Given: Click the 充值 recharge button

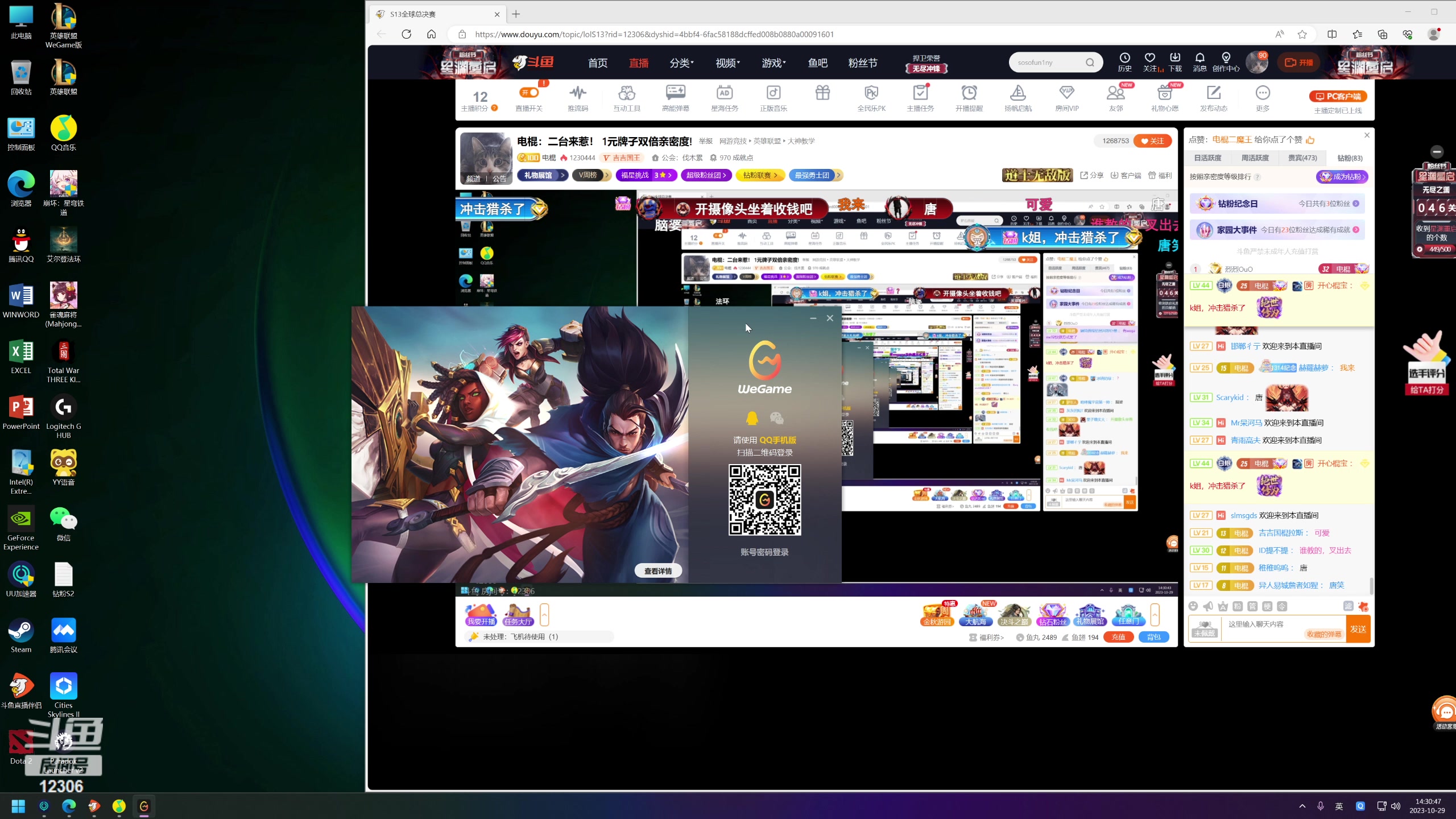Looking at the screenshot, I should [1118, 637].
